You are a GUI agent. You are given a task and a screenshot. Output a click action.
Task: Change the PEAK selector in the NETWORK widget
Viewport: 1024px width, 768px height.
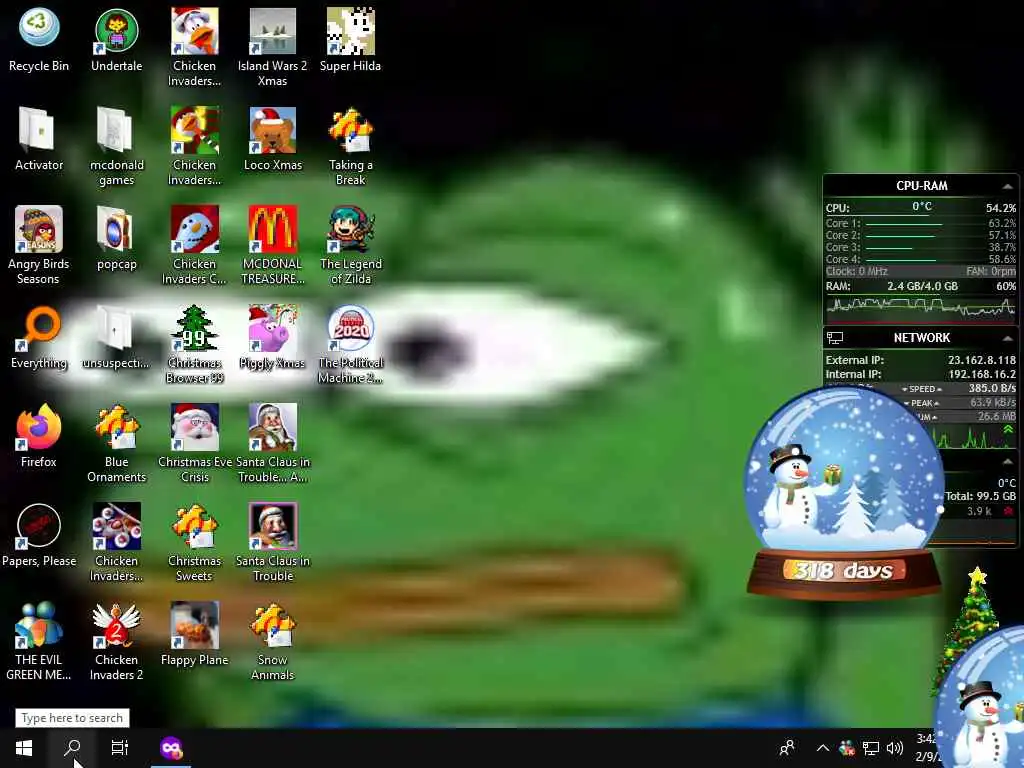921,403
